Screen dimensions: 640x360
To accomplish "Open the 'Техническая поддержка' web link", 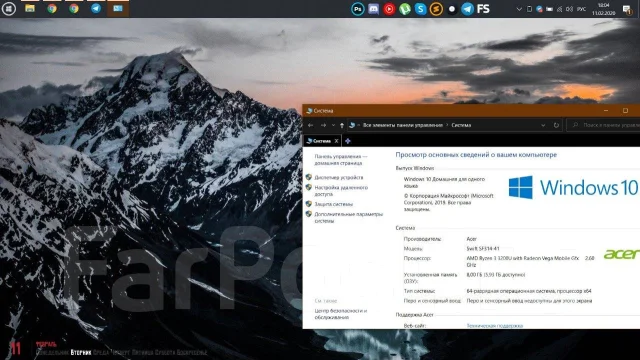I will [494, 326].
